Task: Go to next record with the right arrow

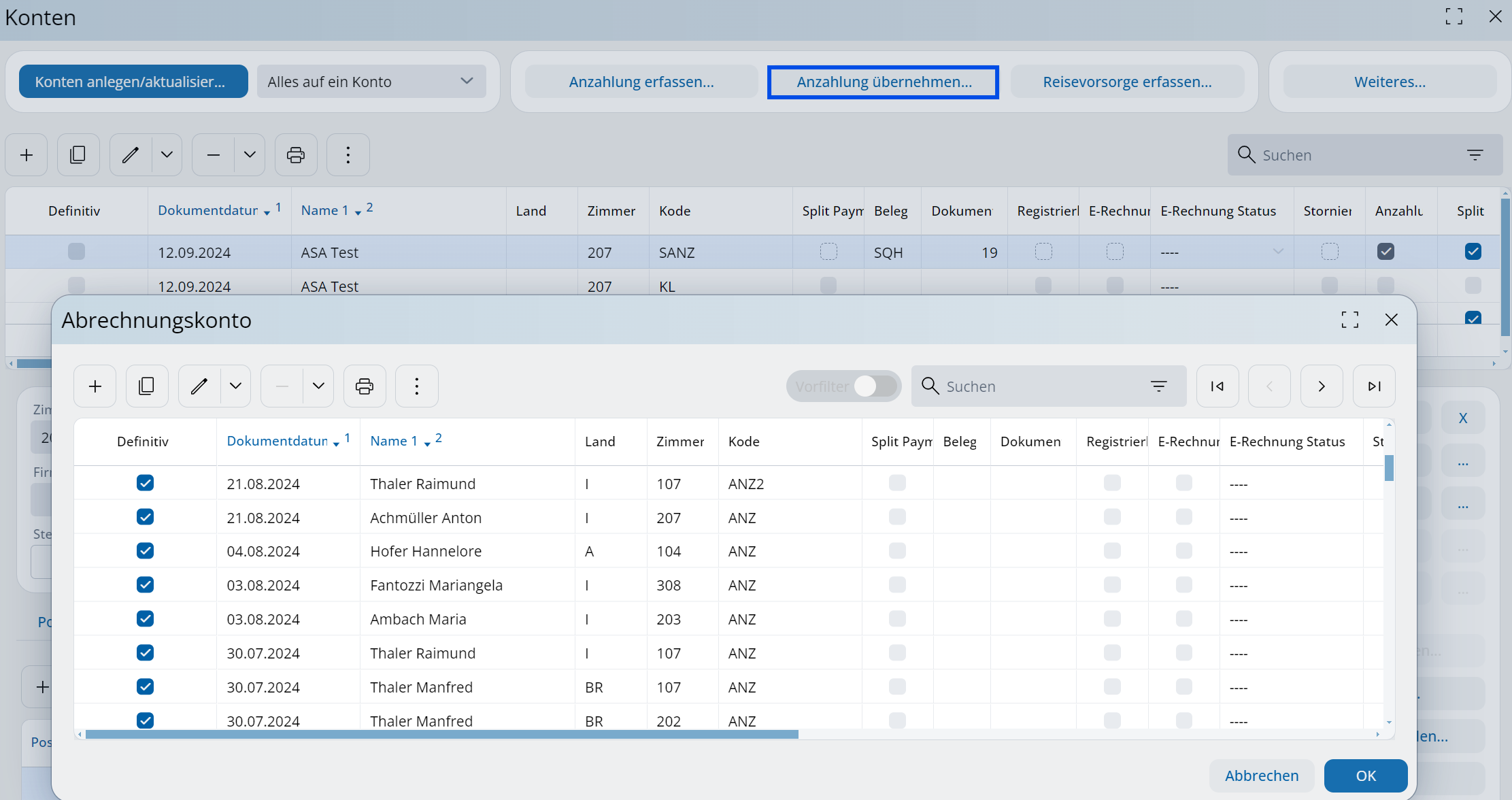Action: coord(1322,386)
